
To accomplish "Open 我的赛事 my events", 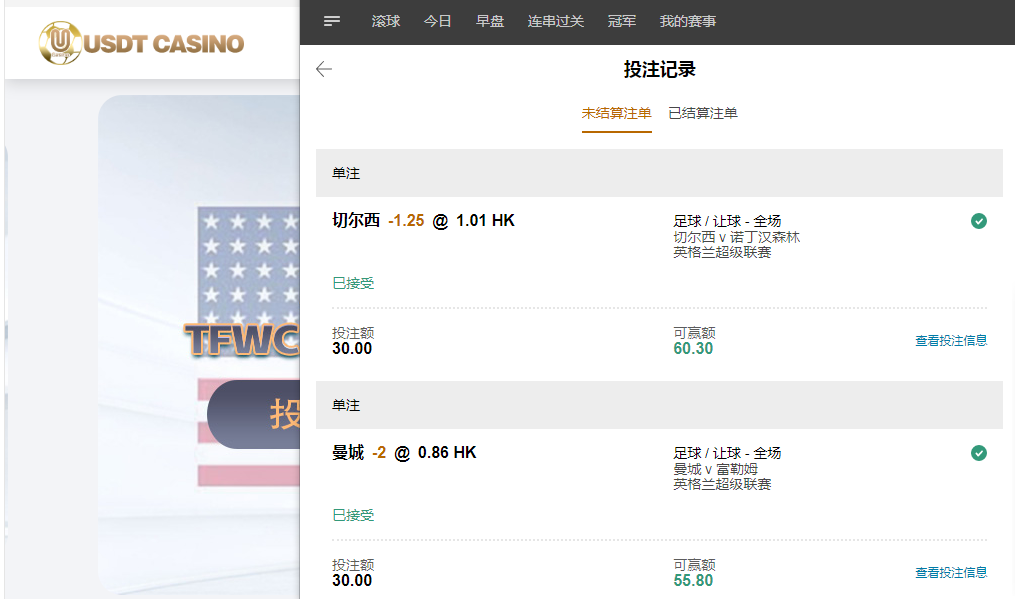I will click(x=688, y=21).
